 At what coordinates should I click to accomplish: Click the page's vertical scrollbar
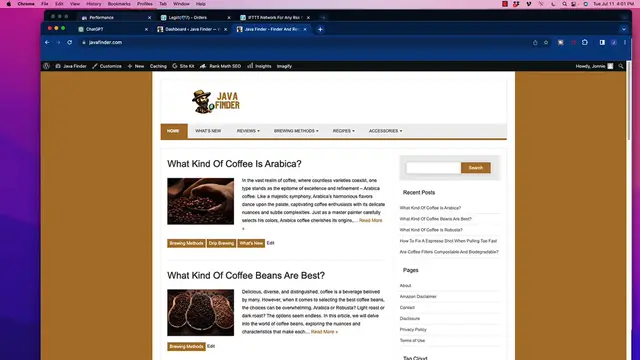(629, 102)
